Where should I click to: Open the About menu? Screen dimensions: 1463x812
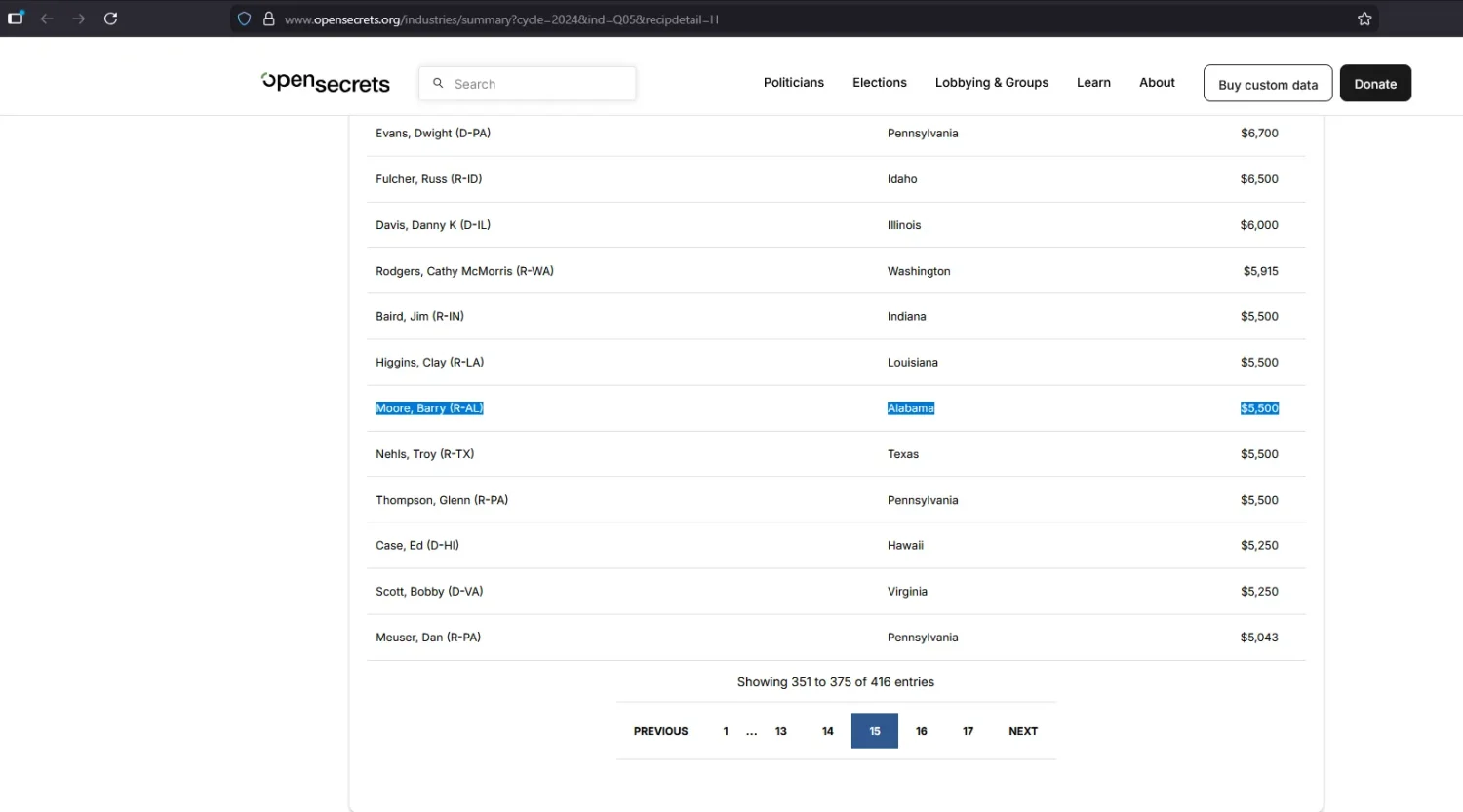click(x=1157, y=83)
